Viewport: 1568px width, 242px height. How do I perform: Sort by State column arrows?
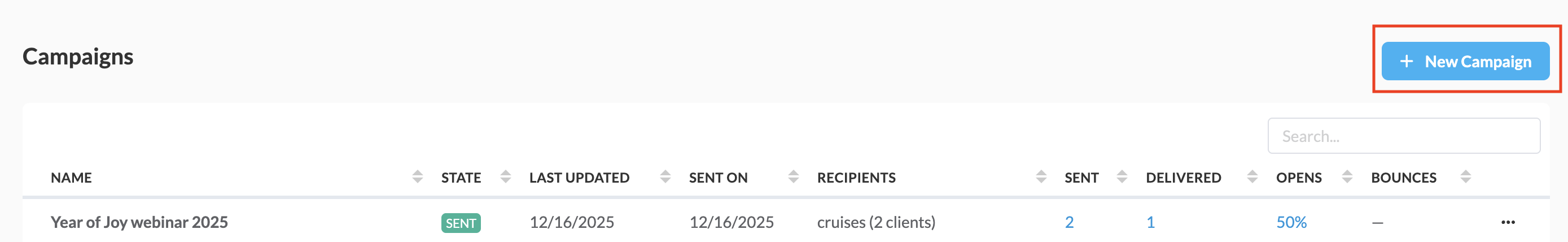click(505, 177)
